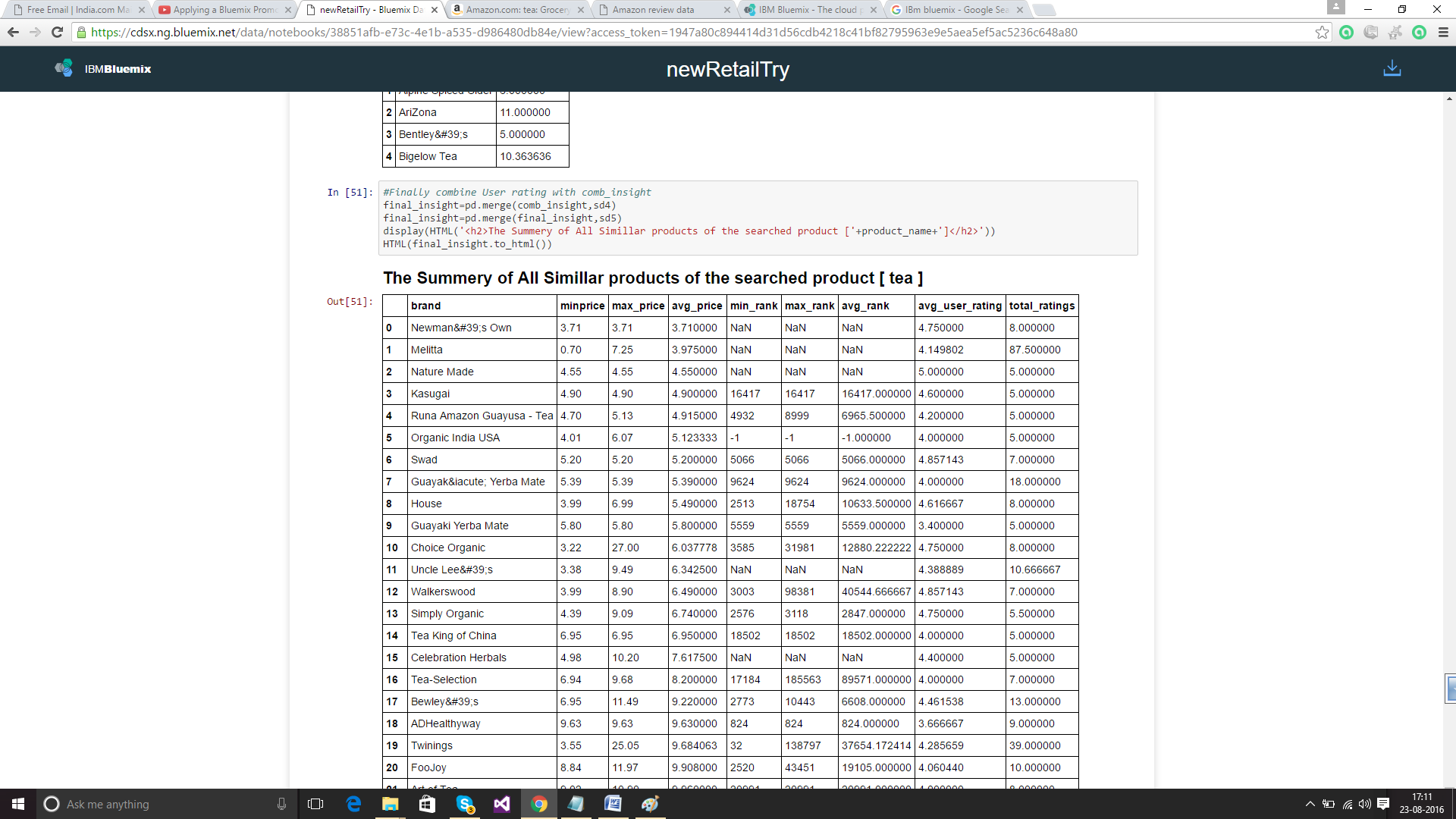The height and width of the screenshot is (819, 1456).
Task: Open the Chrome hamburger menu
Action: click(x=1443, y=33)
